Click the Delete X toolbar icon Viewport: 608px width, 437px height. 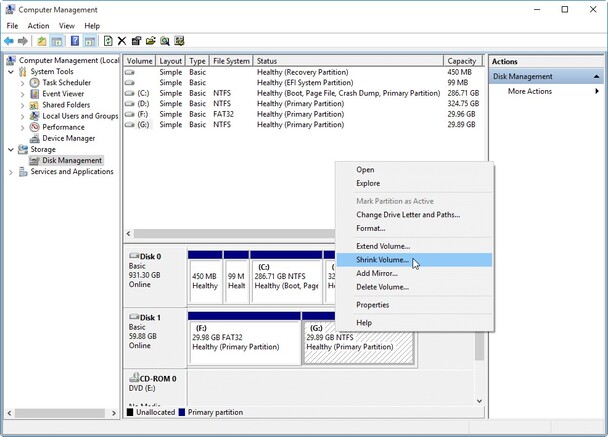(122, 41)
